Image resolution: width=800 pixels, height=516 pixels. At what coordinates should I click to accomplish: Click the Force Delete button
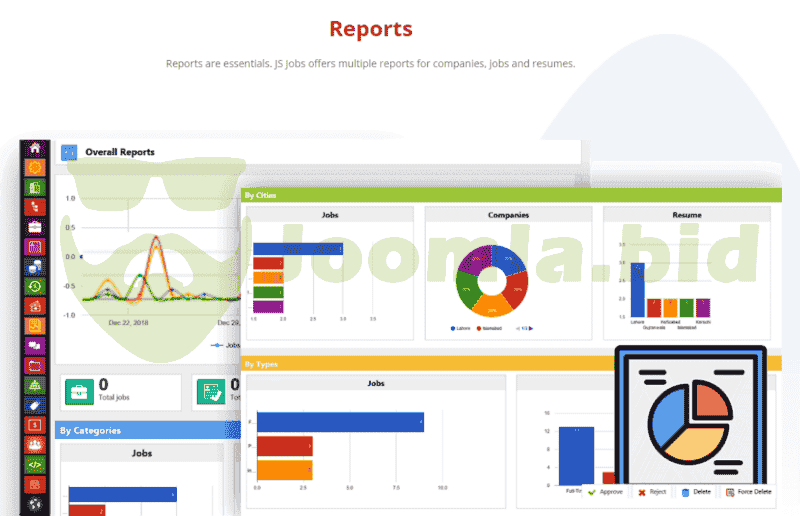pyautogui.click(x=749, y=492)
